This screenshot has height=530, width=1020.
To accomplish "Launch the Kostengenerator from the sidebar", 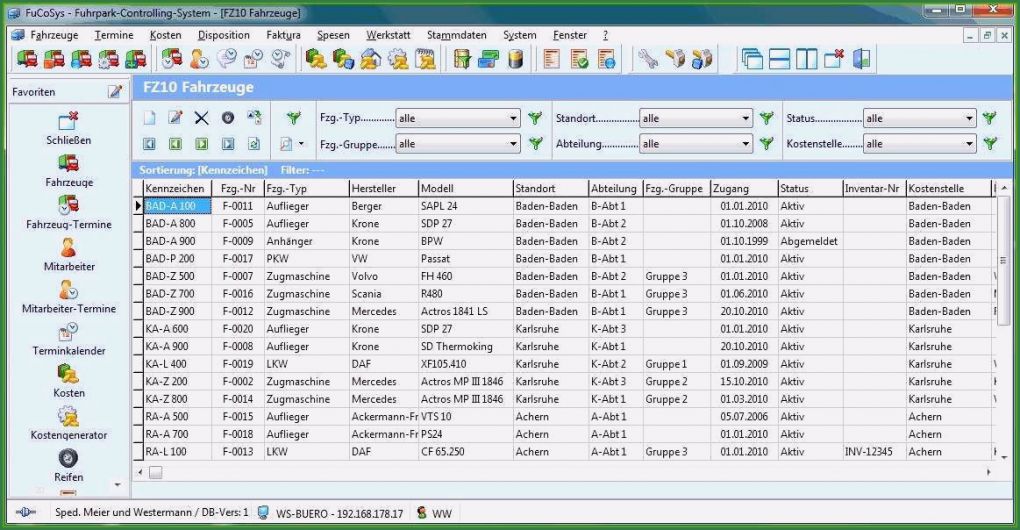I will click(69, 418).
